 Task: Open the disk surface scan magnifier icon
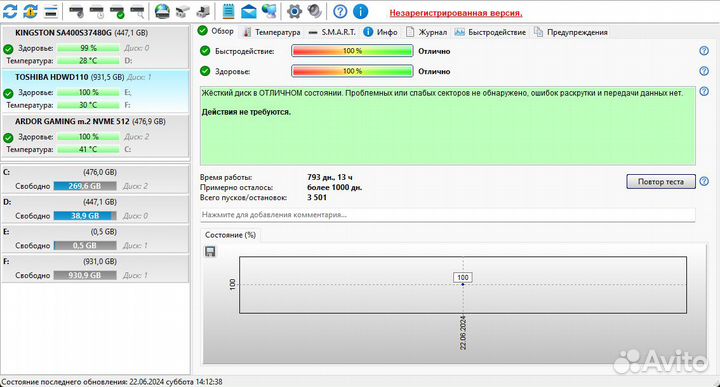pyautogui.click(x=137, y=11)
